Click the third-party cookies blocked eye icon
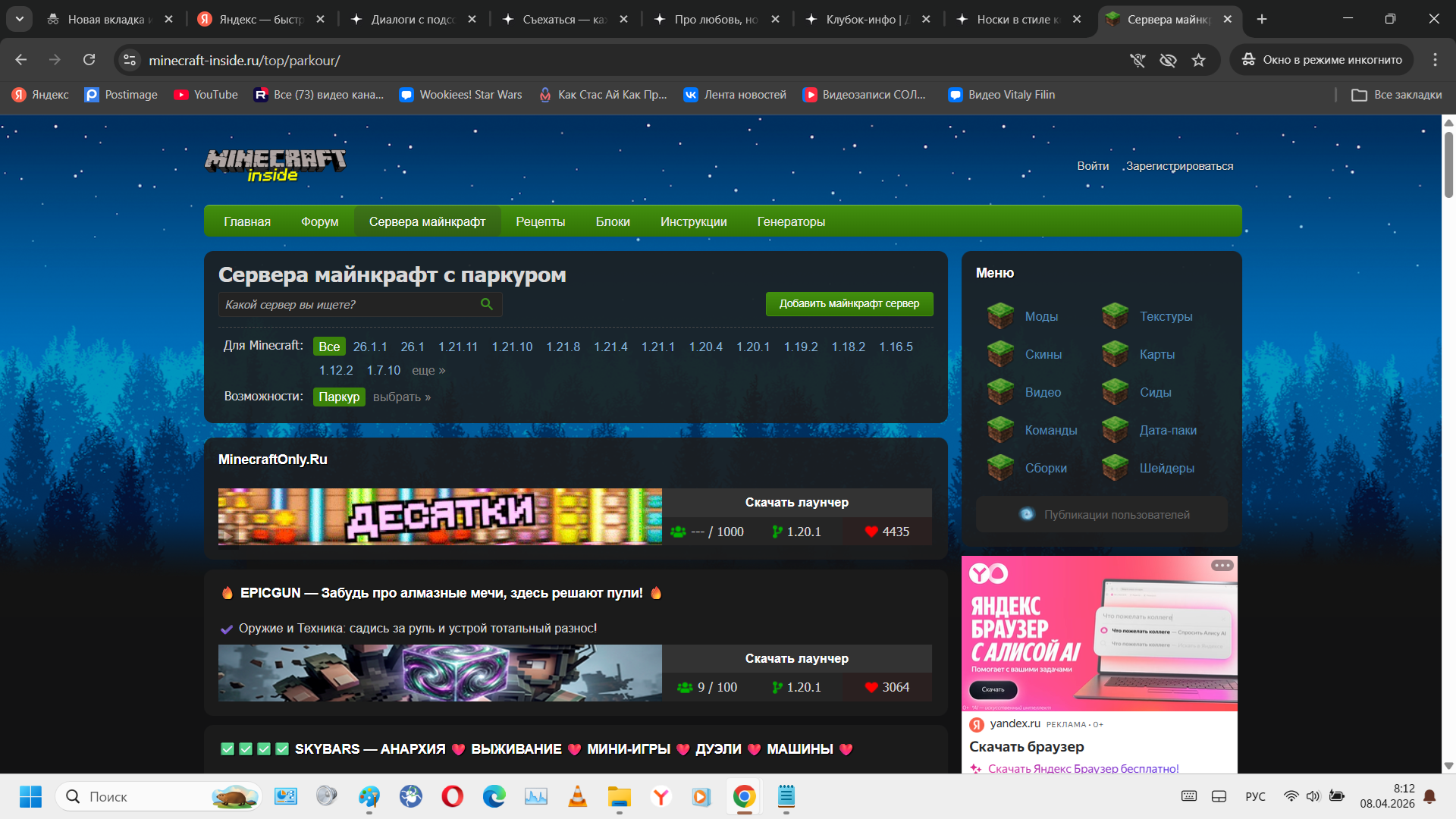The height and width of the screenshot is (819, 1456). tap(1168, 60)
